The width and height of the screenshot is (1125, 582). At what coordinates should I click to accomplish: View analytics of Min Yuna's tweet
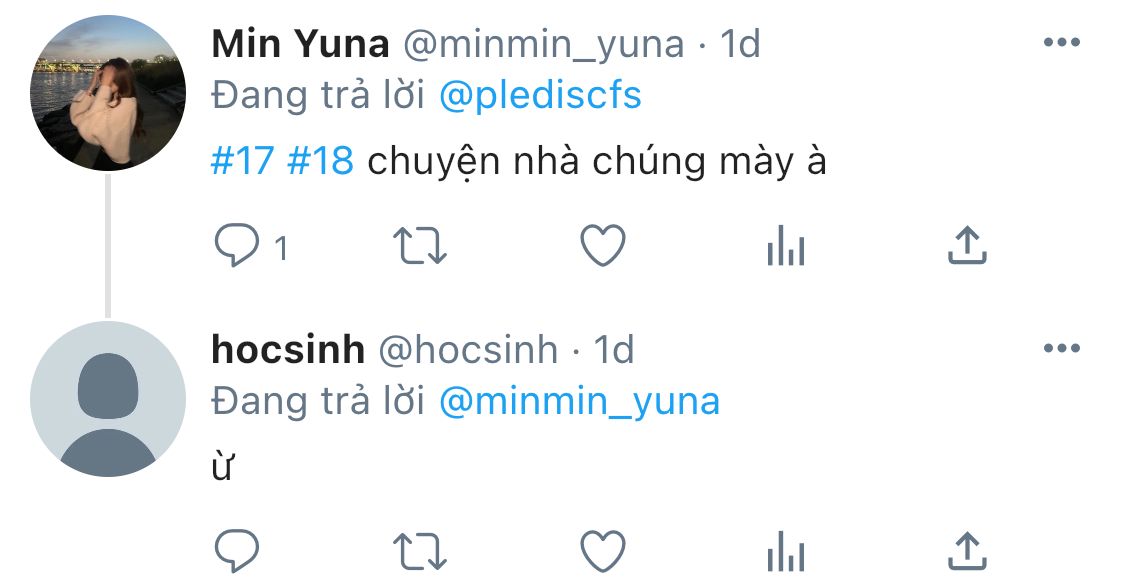(x=786, y=246)
